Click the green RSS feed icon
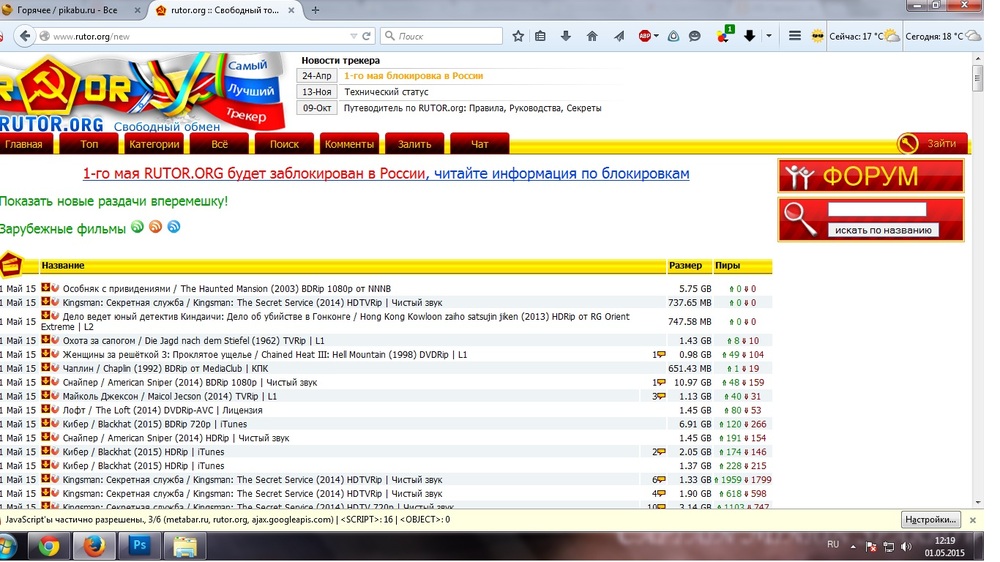The image size is (1000, 562). 137,227
